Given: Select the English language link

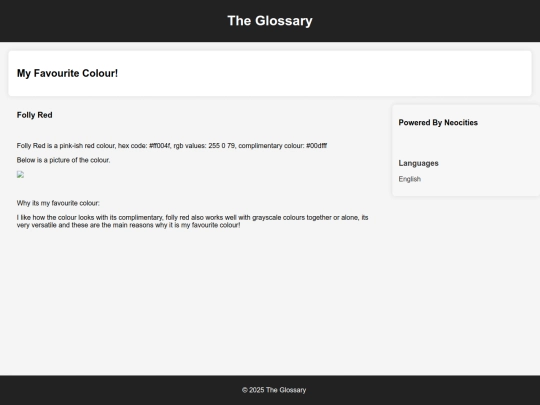Looking at the screenshot, I should click(x=409, y=179).
